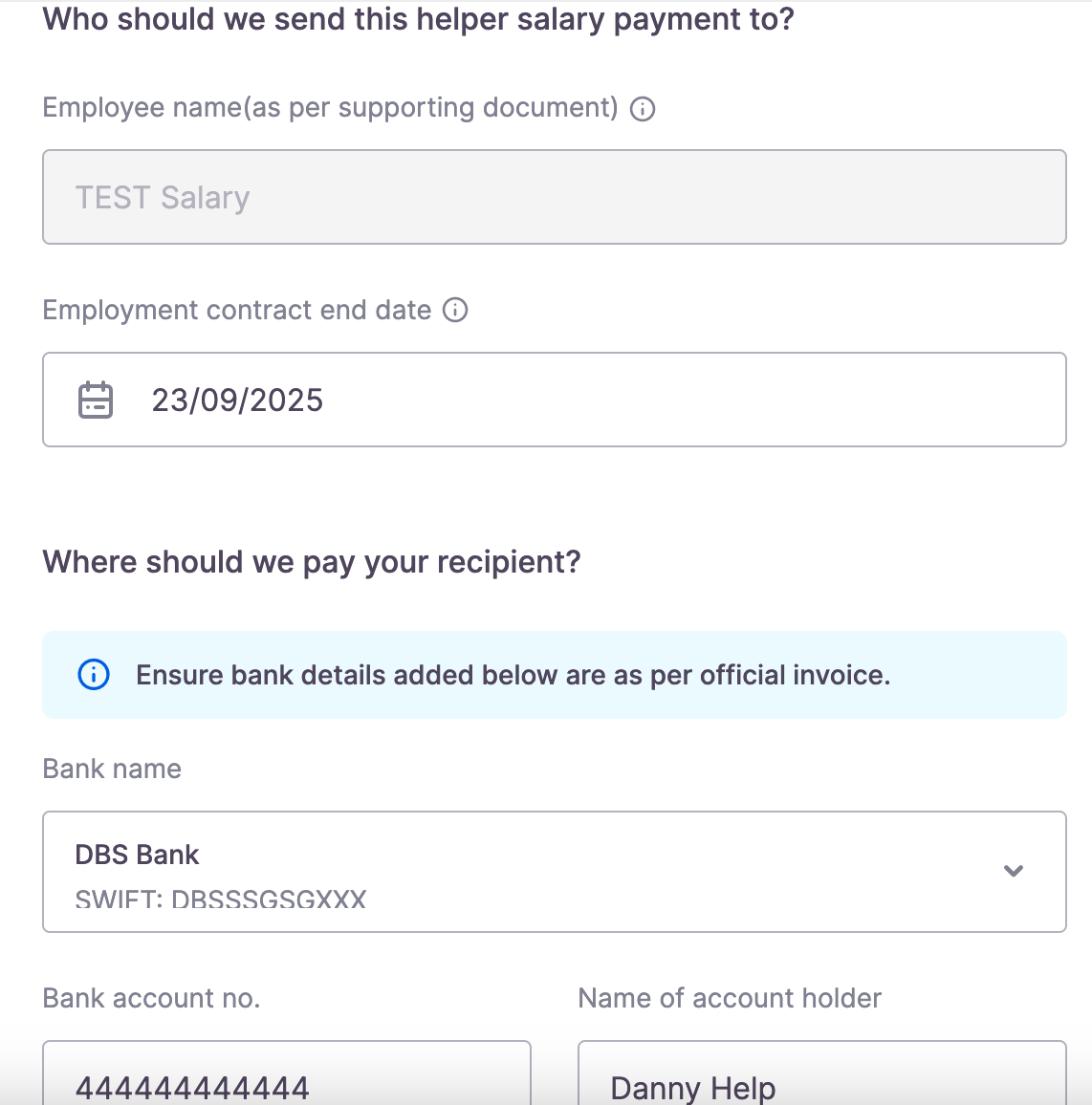Open the DBS Bank selection box

point(554,872)
